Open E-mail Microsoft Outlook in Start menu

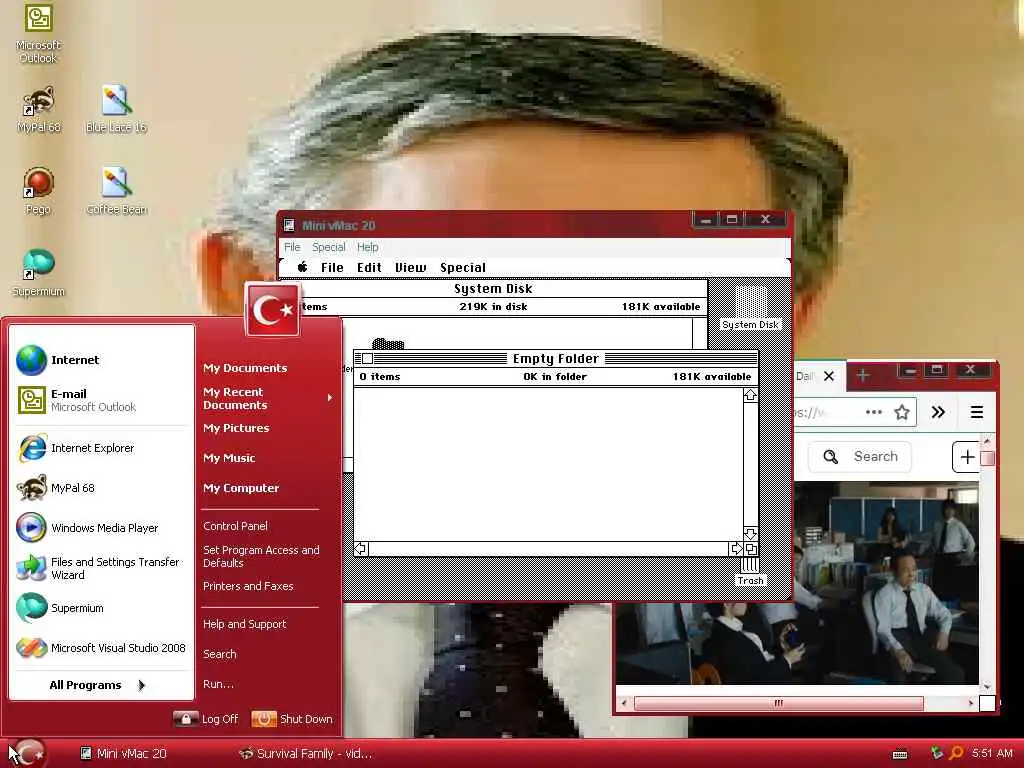(102, 400)
